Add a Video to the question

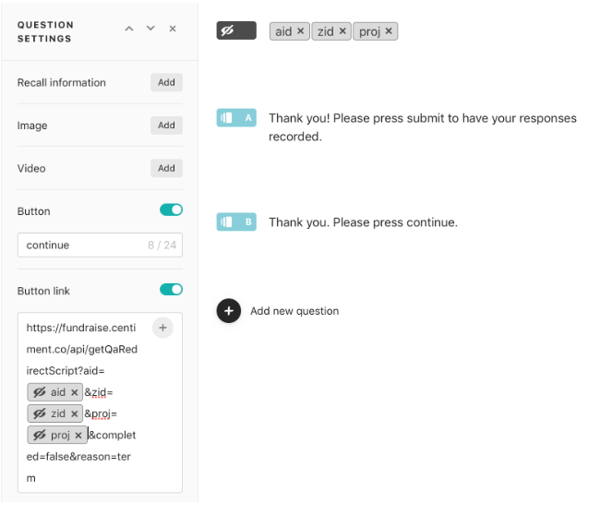coord(166,169)
